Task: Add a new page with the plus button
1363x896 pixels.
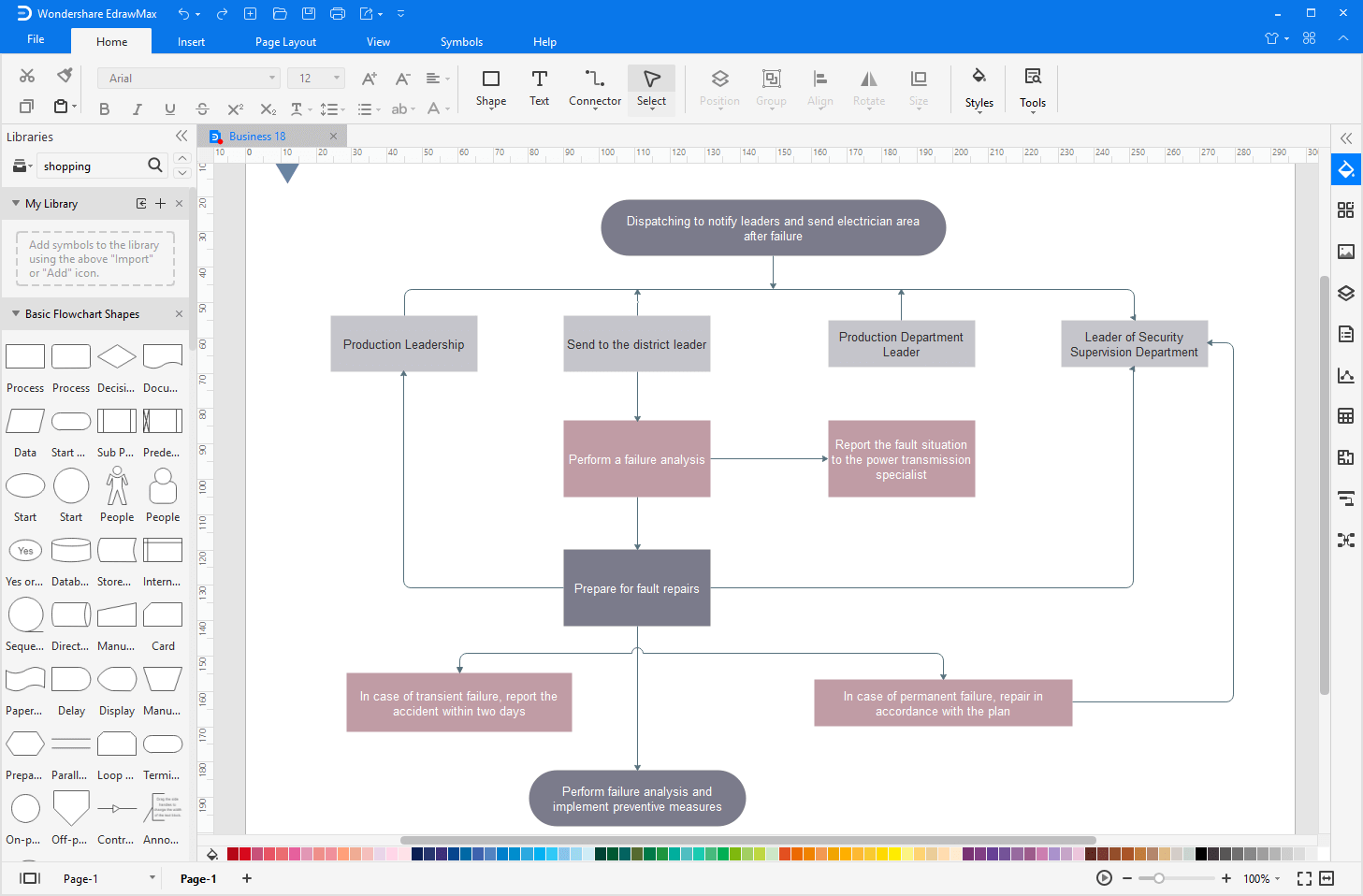Action: [x=245, y=878]
